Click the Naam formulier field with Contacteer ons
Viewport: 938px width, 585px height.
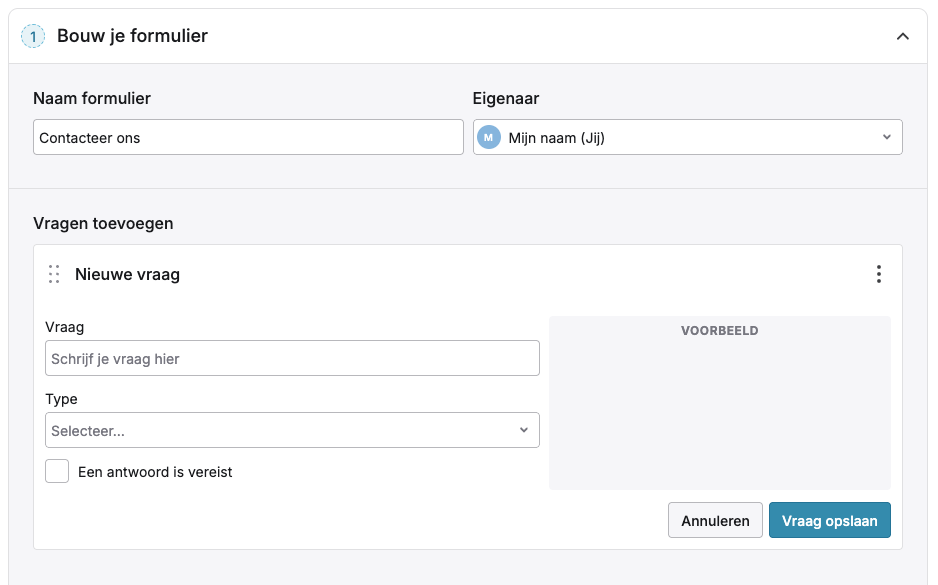tap(248, 137)
